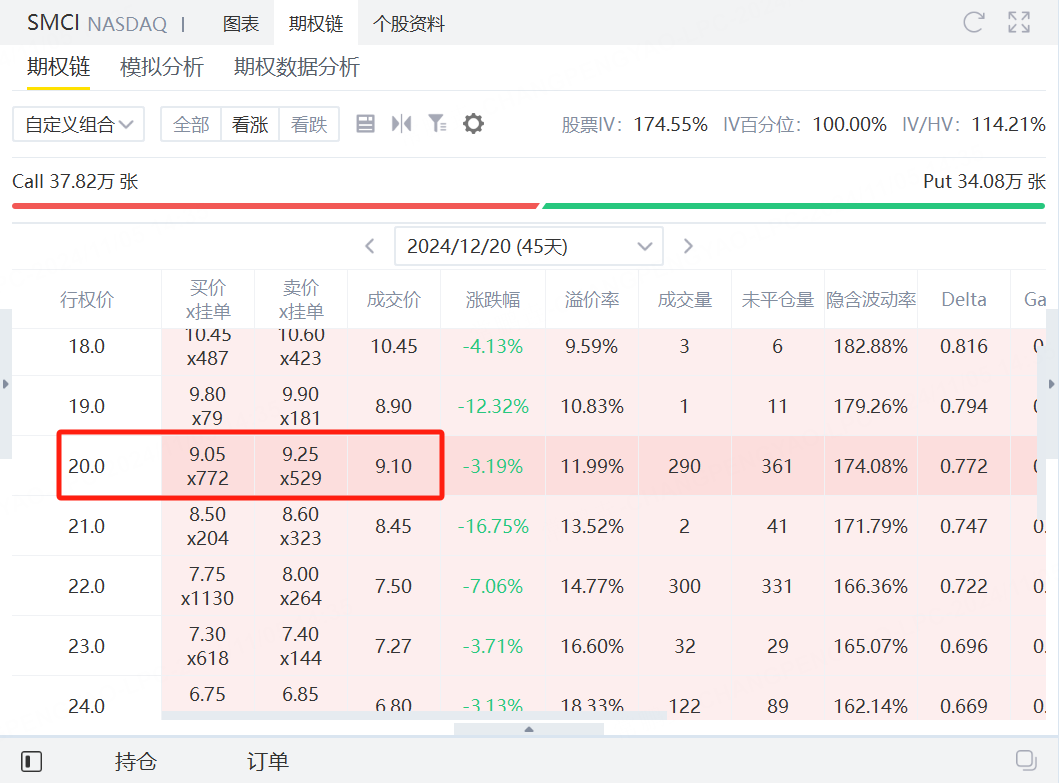Click open interest value 361

778,466
